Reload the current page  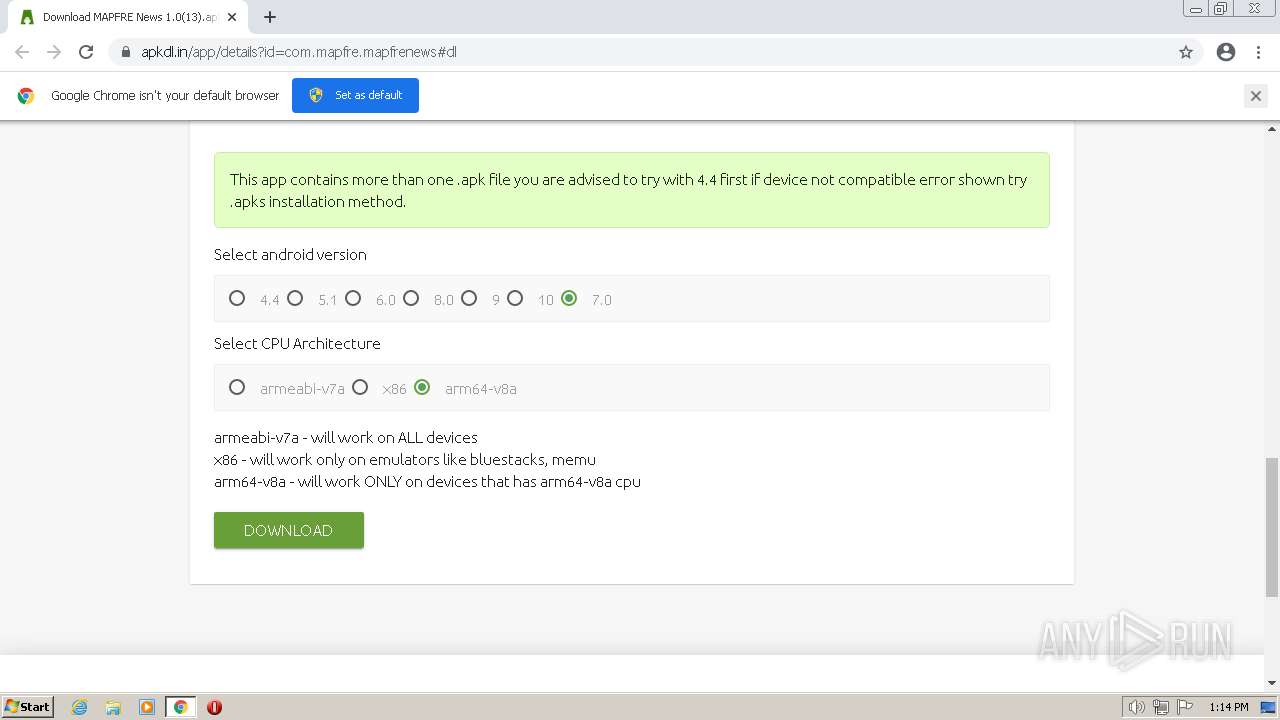click(86, 52)
